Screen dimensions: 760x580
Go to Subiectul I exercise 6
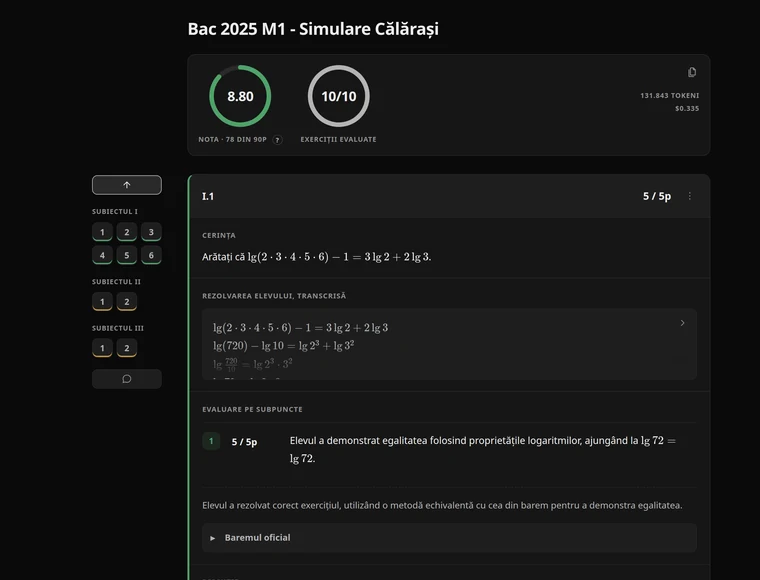point(151,255)
